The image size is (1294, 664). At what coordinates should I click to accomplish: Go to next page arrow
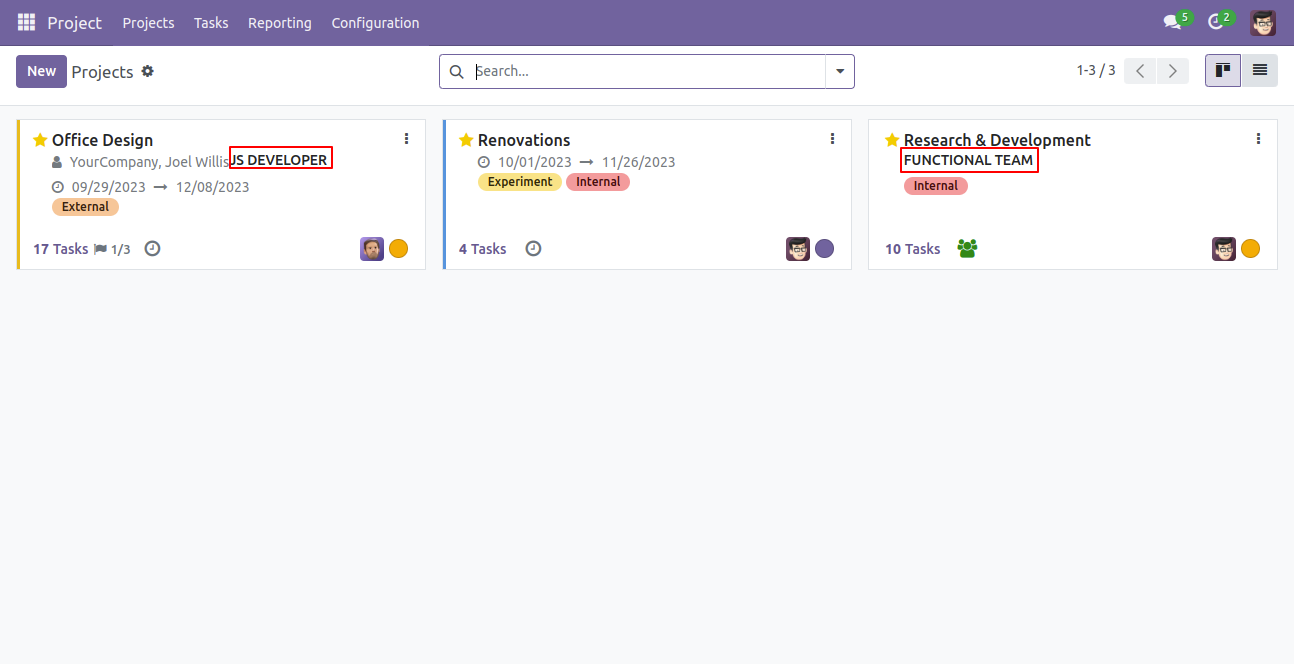[1173, 71]
